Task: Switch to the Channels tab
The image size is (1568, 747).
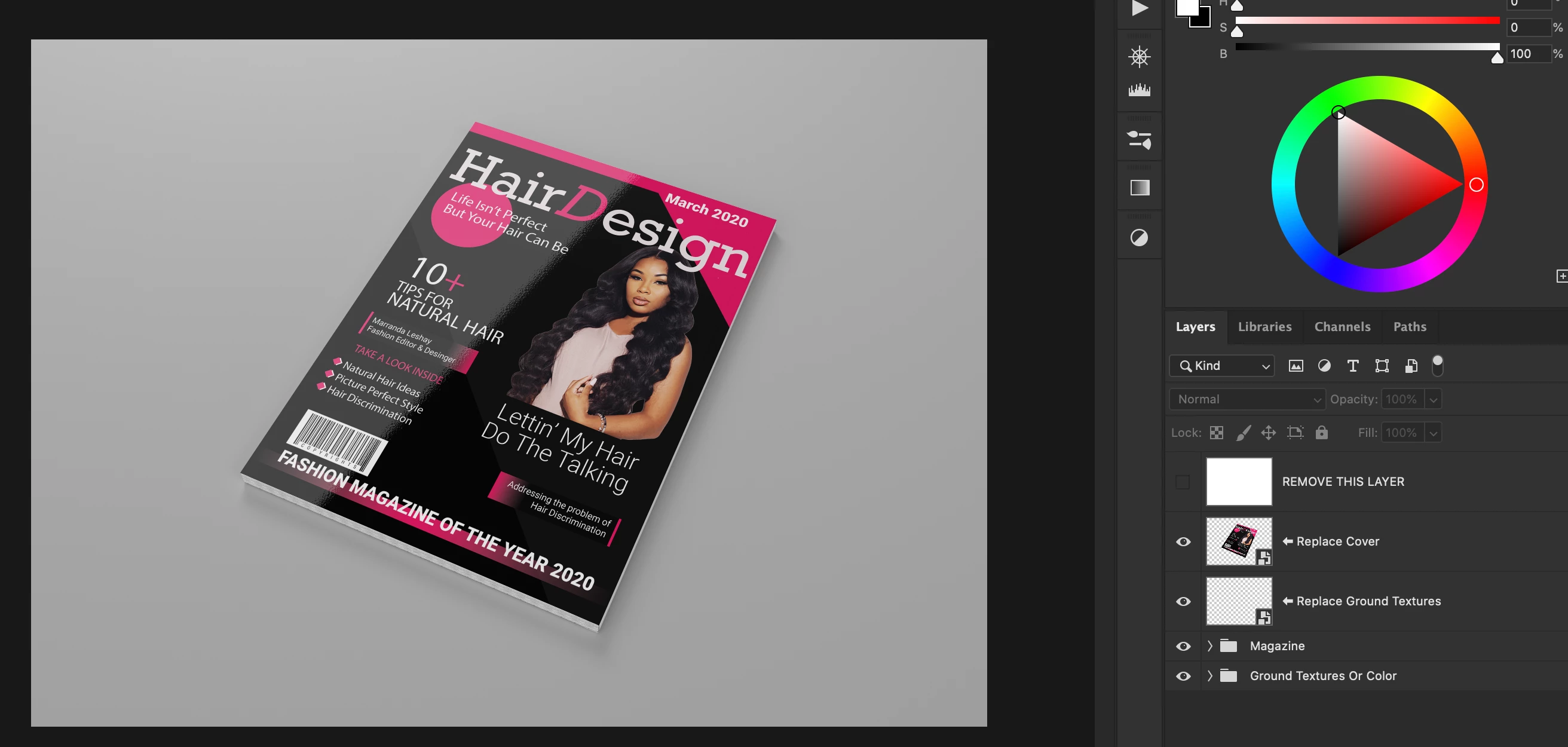Action: coord(1342,327)
